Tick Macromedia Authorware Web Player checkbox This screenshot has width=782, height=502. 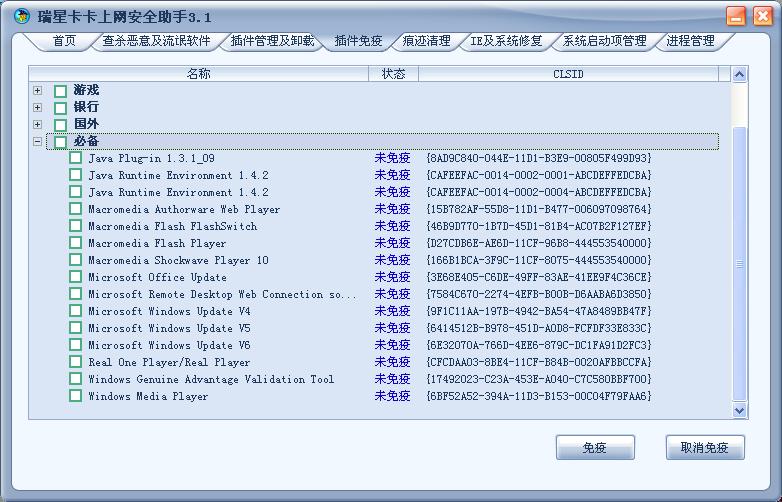point(75,209)
